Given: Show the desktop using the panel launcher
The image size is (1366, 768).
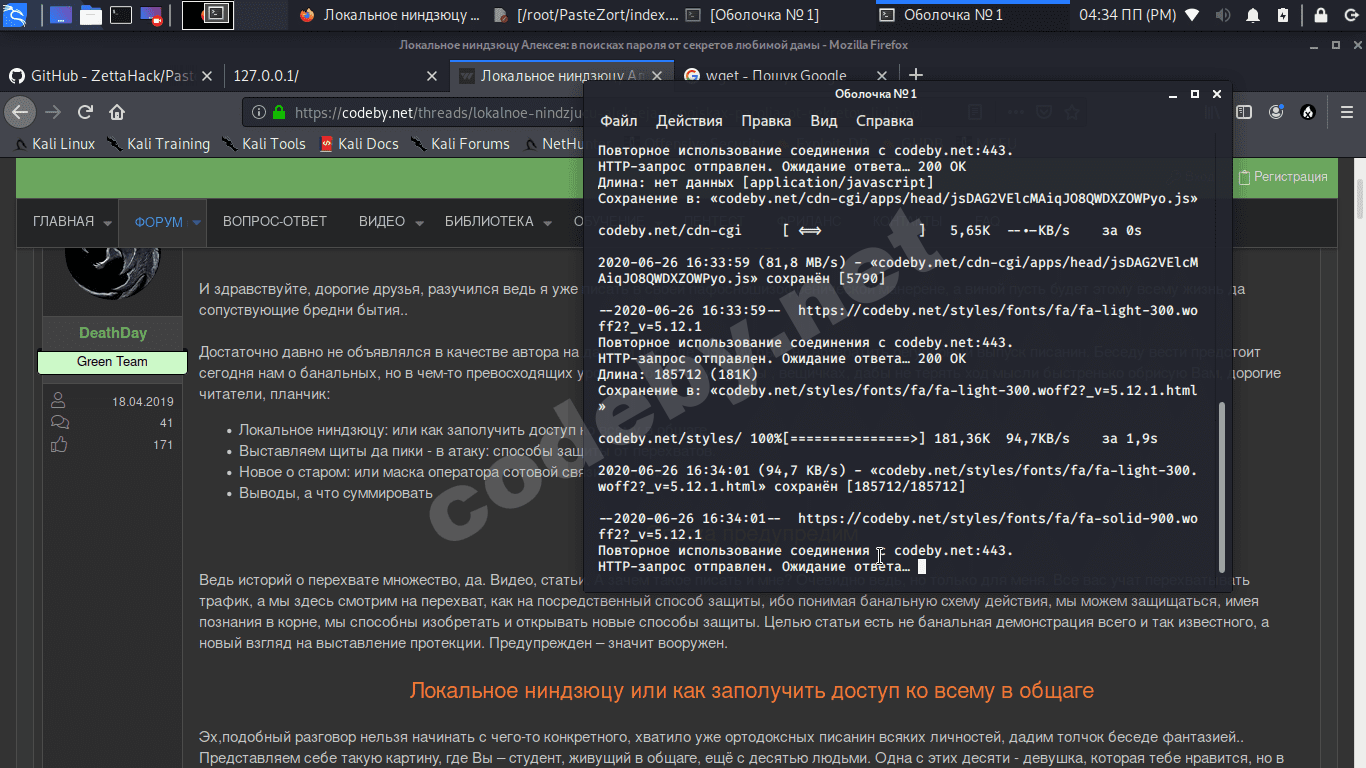Looking at the screenshot, I should coord(60,15).
